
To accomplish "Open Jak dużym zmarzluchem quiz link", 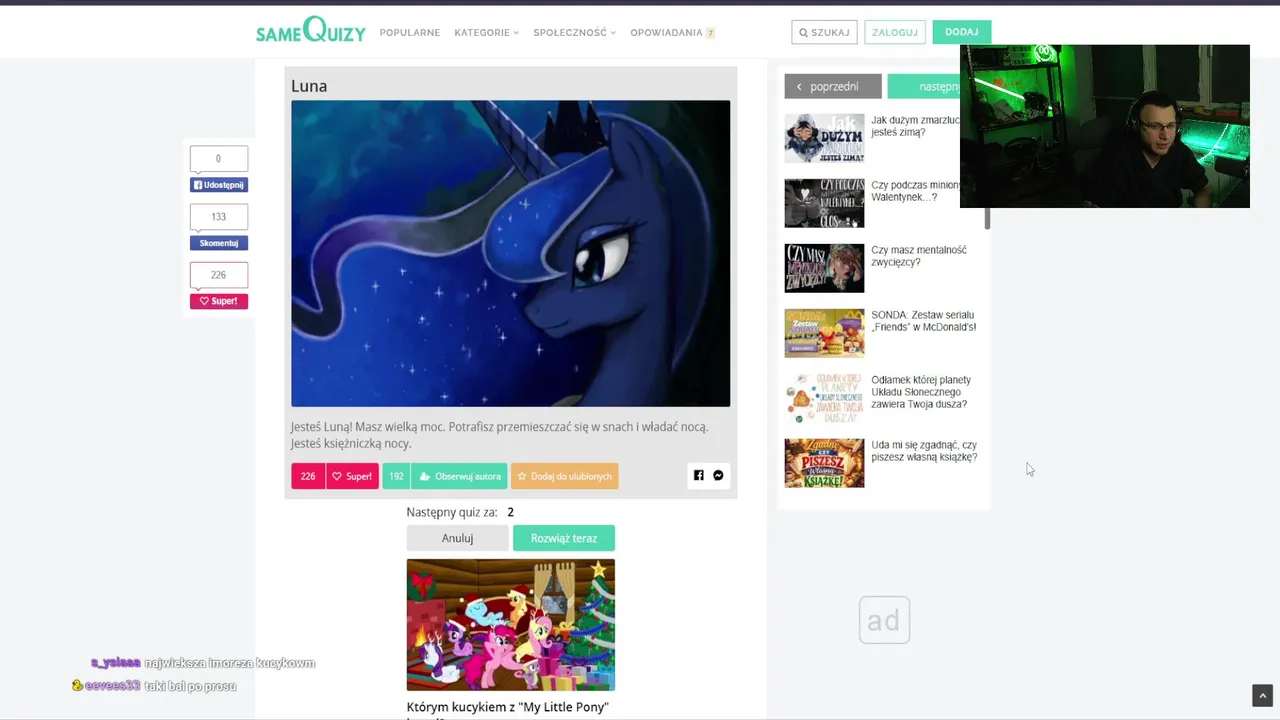I will pyautogui.click(x=915, y=126).
